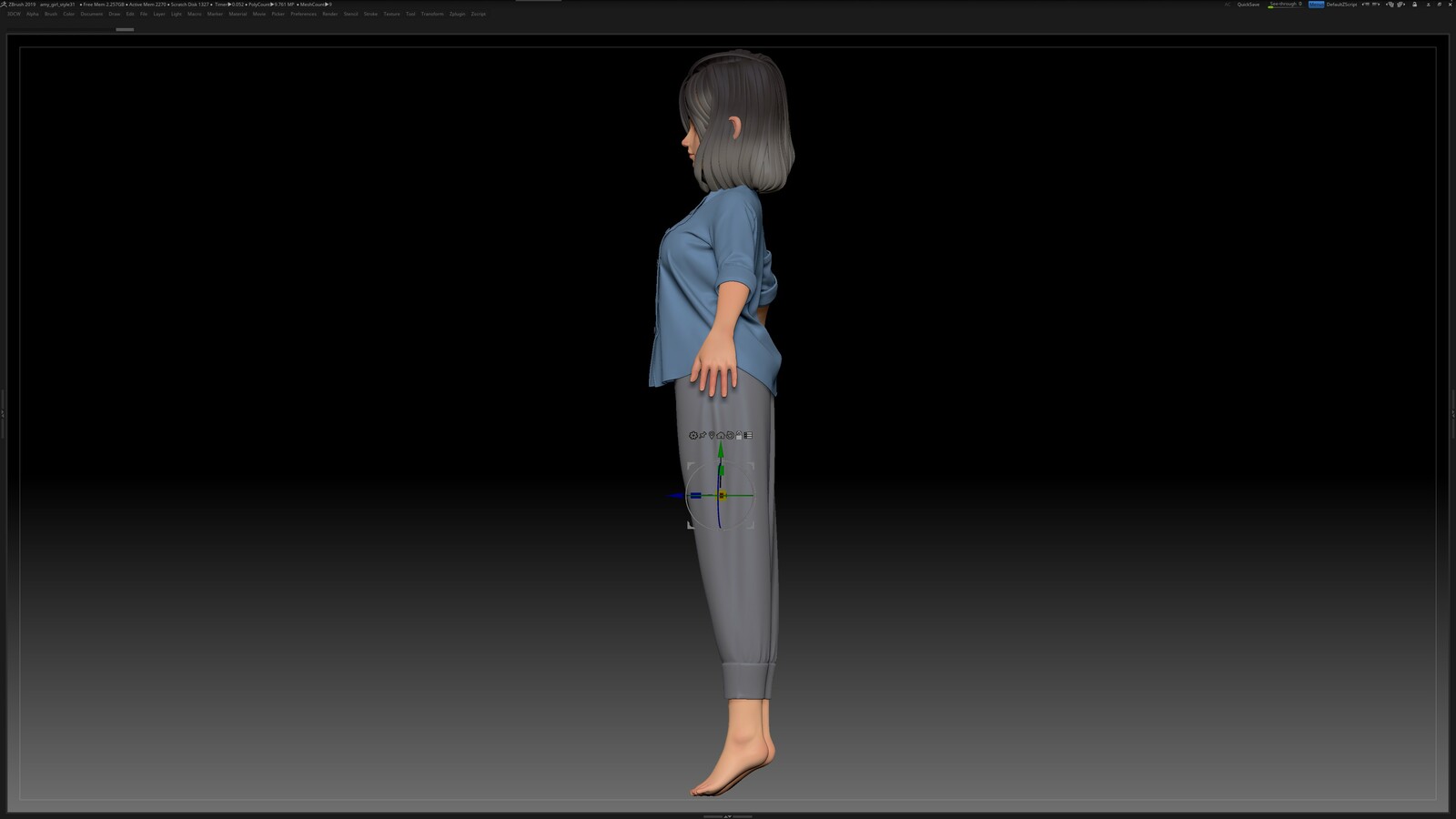The height and width of the screenshot is (819, 1456).
Task: Open the Tool menu
Action: pyautogui.click(x=410, y=14)
